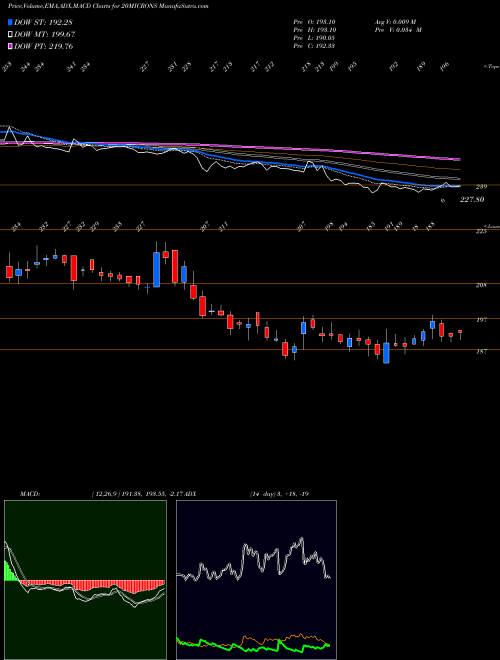Click the magenta DOW PT legend swatch
The width and height of the screenshot is (500, 660).
[x=11, y=46]
